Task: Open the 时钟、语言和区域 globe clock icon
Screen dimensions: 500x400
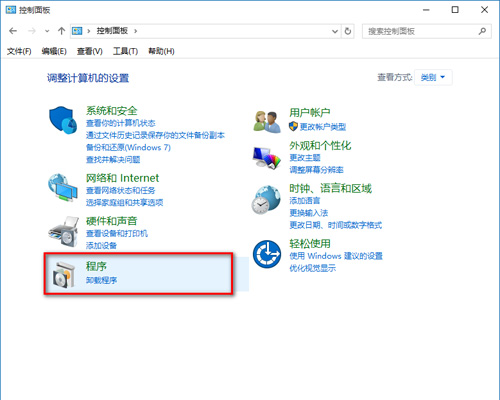Action: click(x=266, y=199)
